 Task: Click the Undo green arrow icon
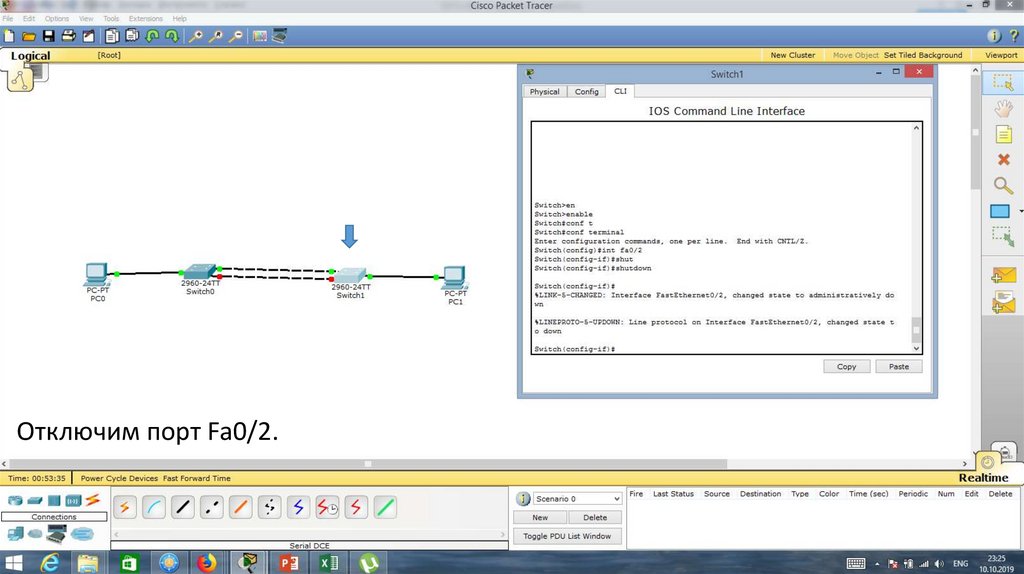[x=152, y=37]
